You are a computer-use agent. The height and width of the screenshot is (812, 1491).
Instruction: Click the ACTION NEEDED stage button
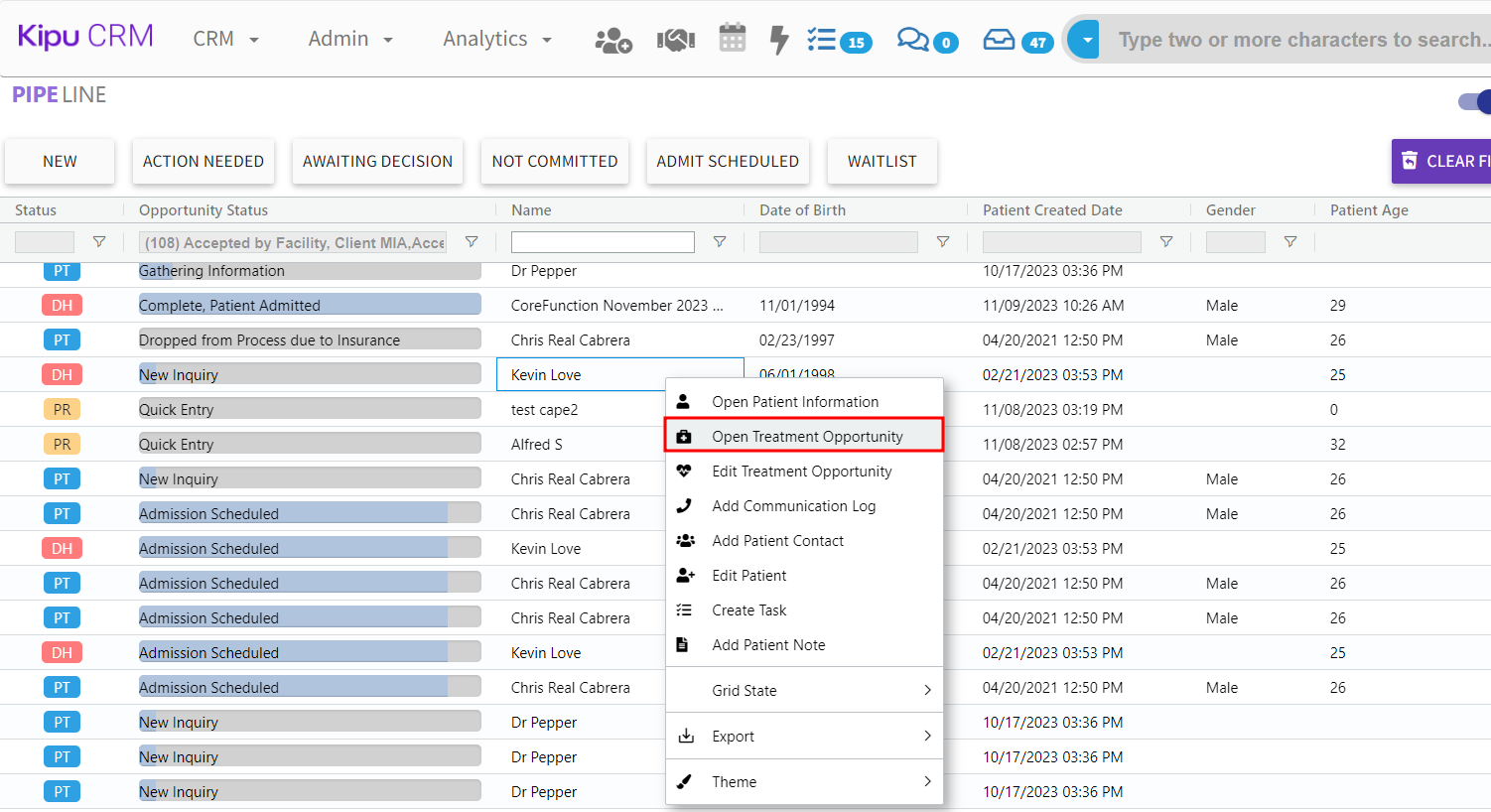(203, 162)
